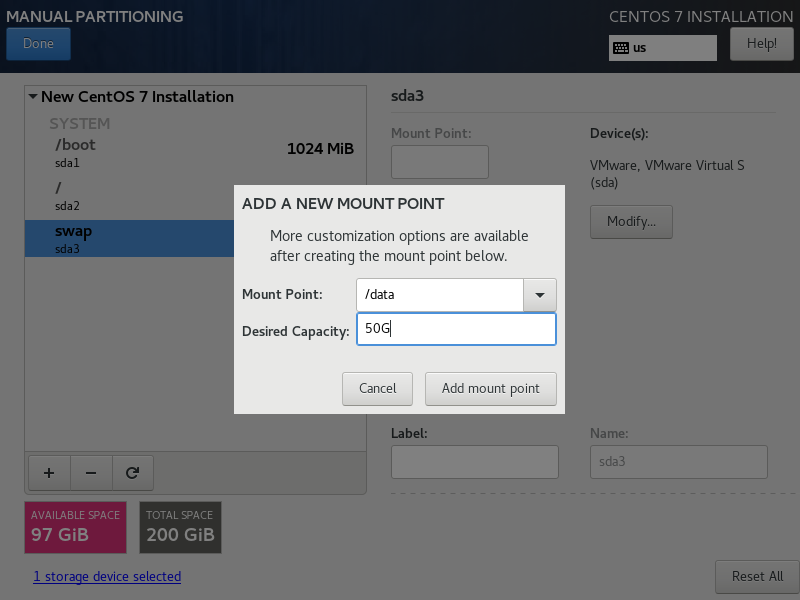Image resolution: width=800 pixels, height=600 pixels.
Task: Click the minus icon to remove partition
Action: 90,472
